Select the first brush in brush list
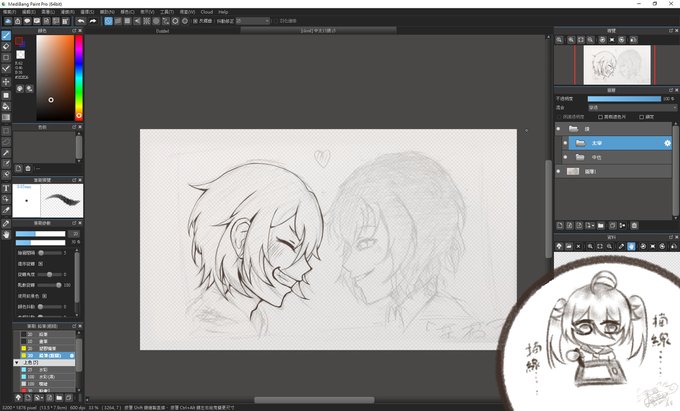 pyautogui.click(x=47, y=335)
